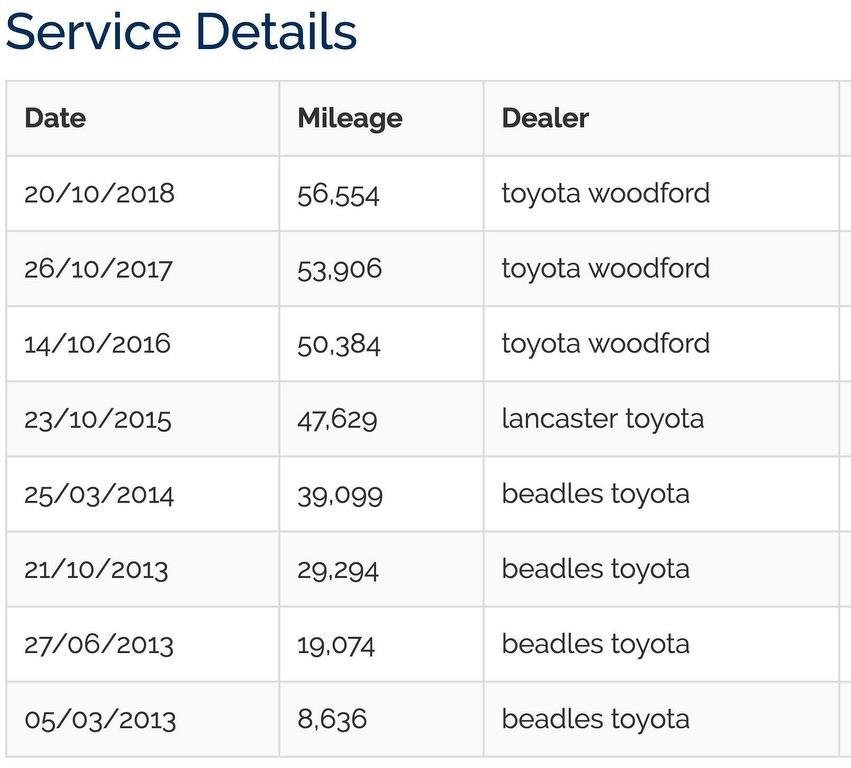Viewport: 851px width, 768px height.
Task: Click mileage value 53,906
Action: [x=340, y=270]
